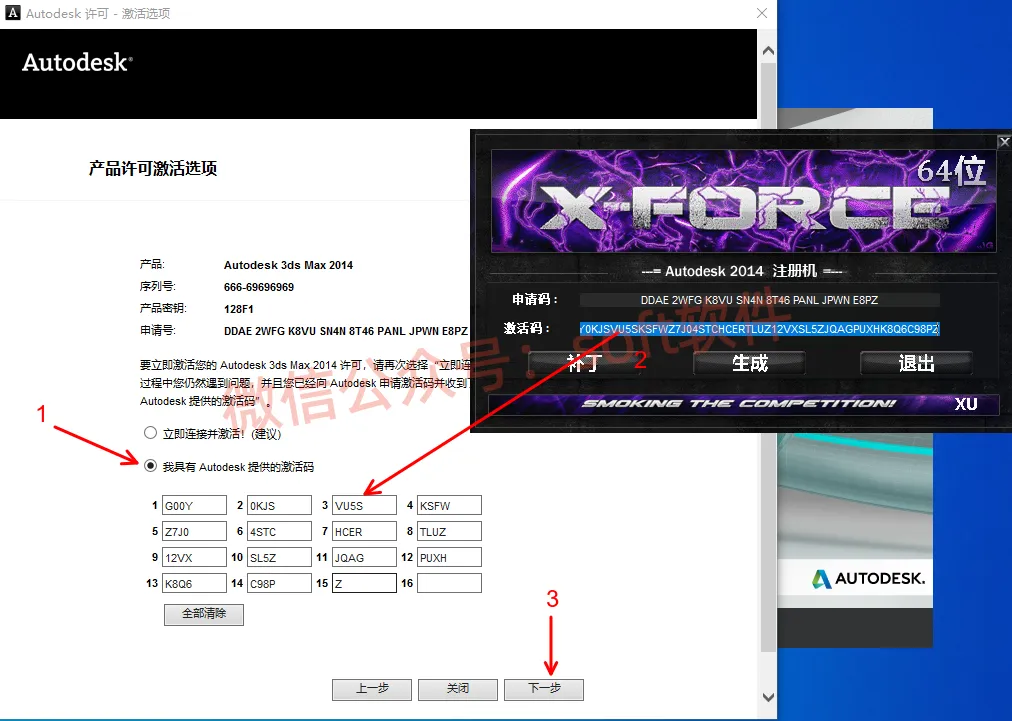The height and width of the screenshot is (721, 1012).
Task: Click the scrollbar up arrow
Action: coord(768,50)
